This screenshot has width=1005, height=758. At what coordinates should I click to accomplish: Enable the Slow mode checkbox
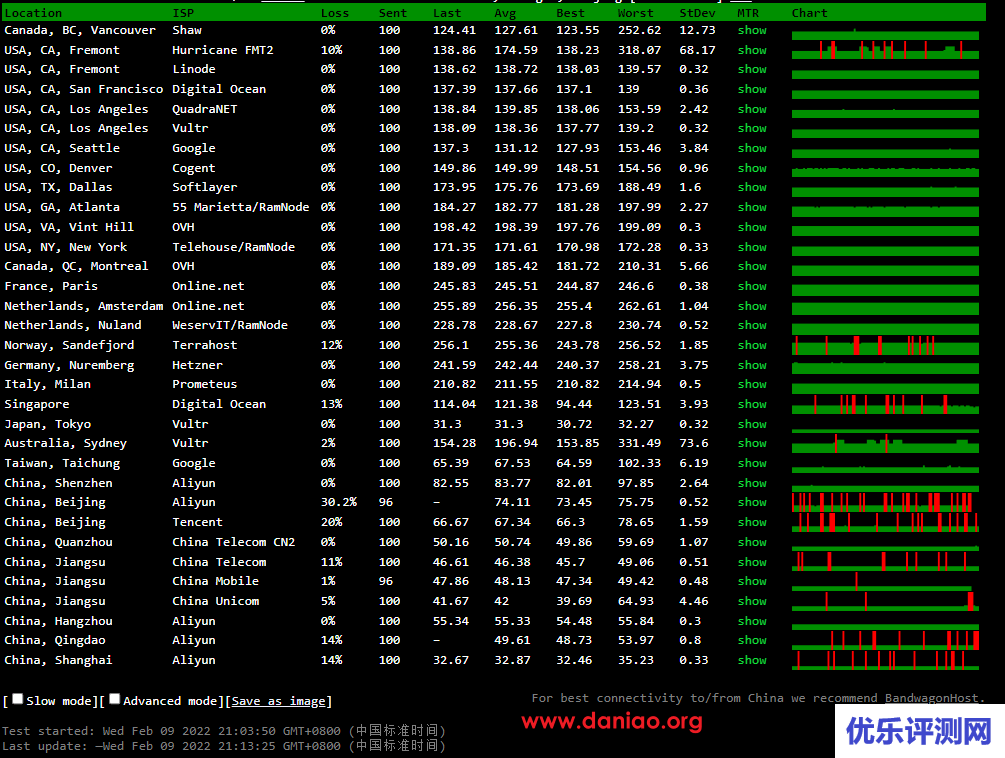[18, 699]
